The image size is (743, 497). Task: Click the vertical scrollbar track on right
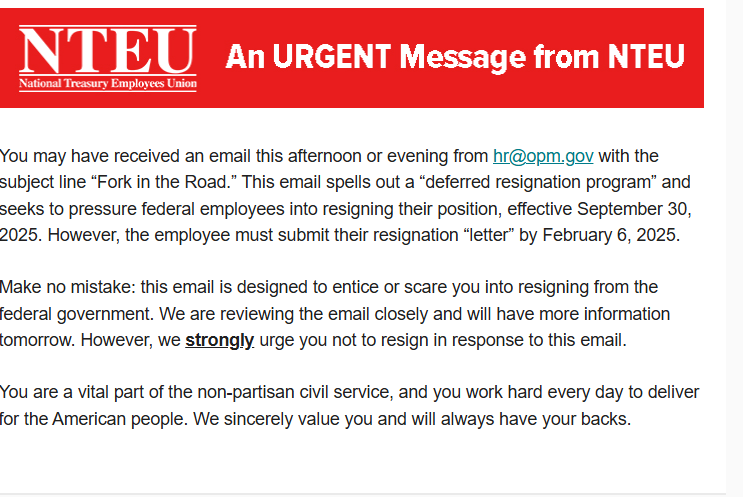click(734, 248)
